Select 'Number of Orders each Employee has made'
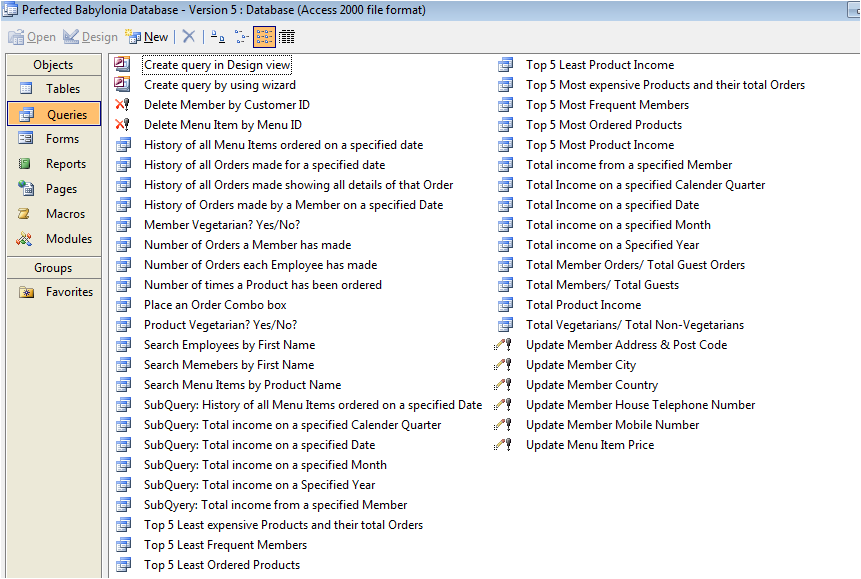Screen dimensions: 861x579 click(x=260, y=265)
